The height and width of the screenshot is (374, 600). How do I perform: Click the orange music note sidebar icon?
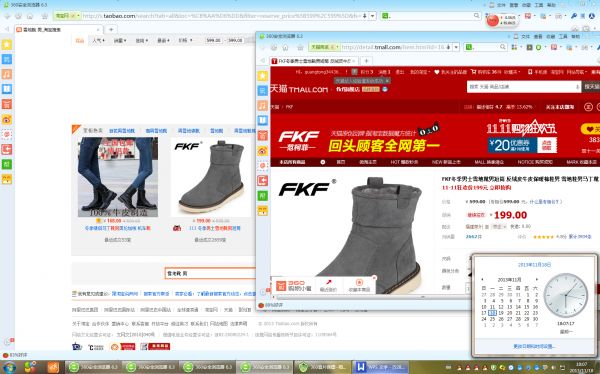7,74
